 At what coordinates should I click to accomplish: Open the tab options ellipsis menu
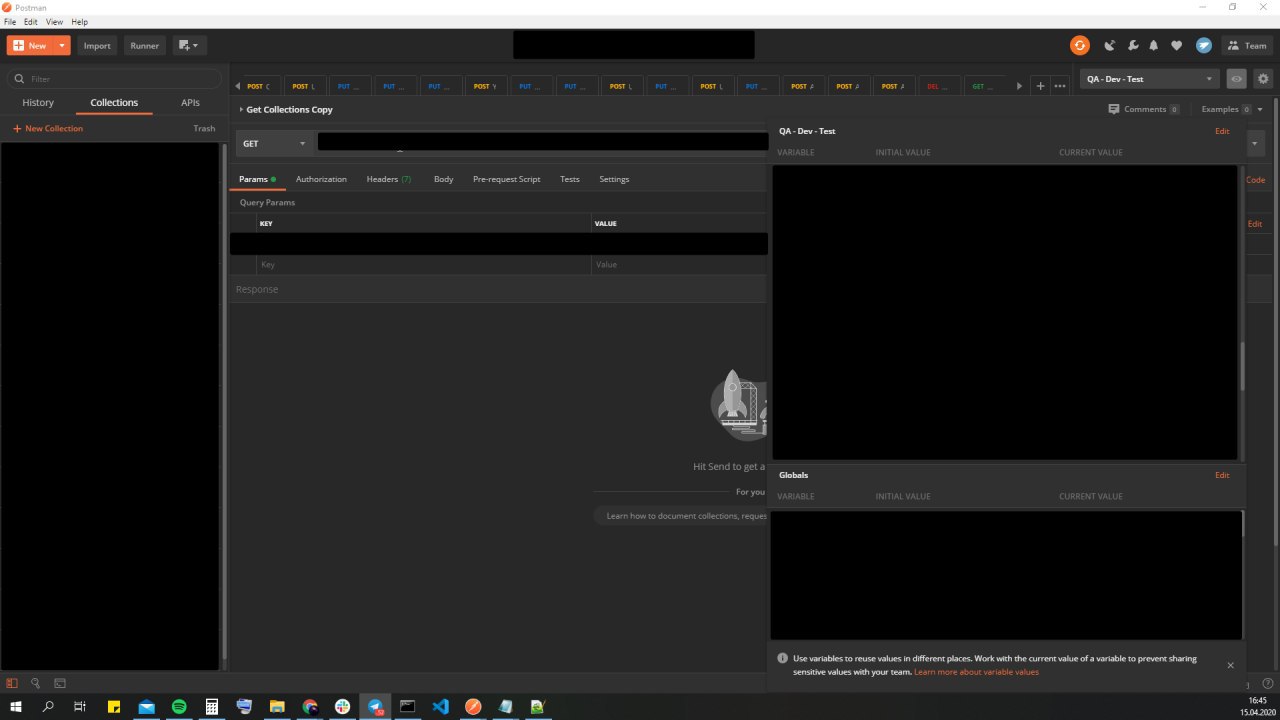[x=1060, y=86]
